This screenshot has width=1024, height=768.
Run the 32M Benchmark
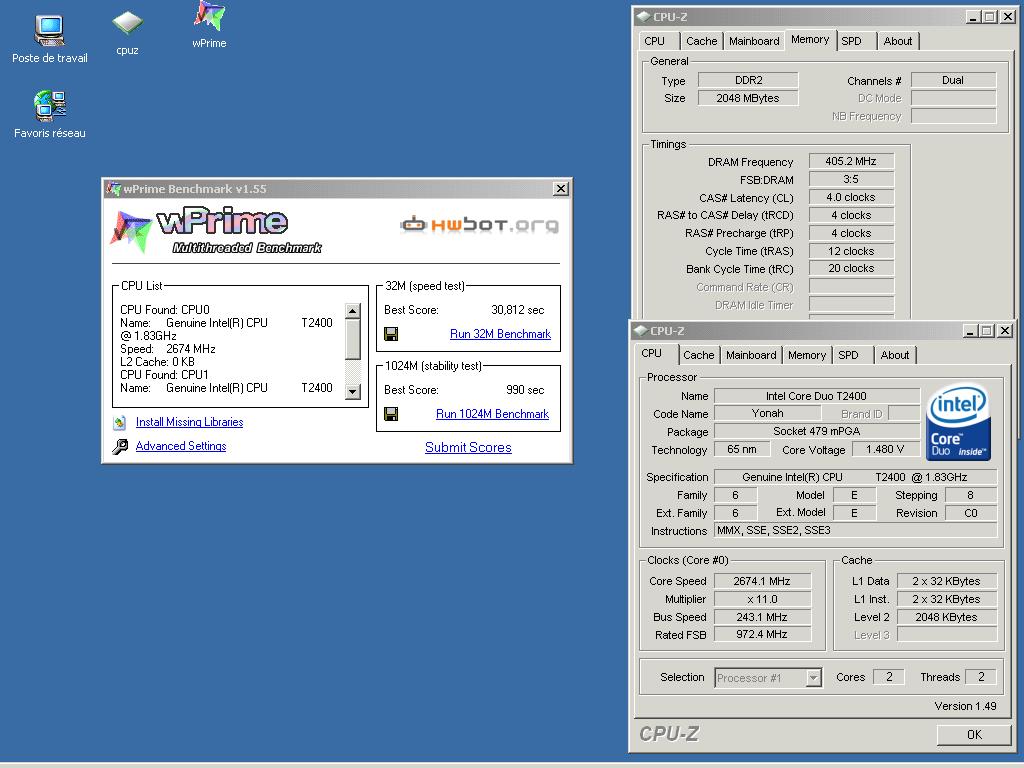[x=500, y=334]
